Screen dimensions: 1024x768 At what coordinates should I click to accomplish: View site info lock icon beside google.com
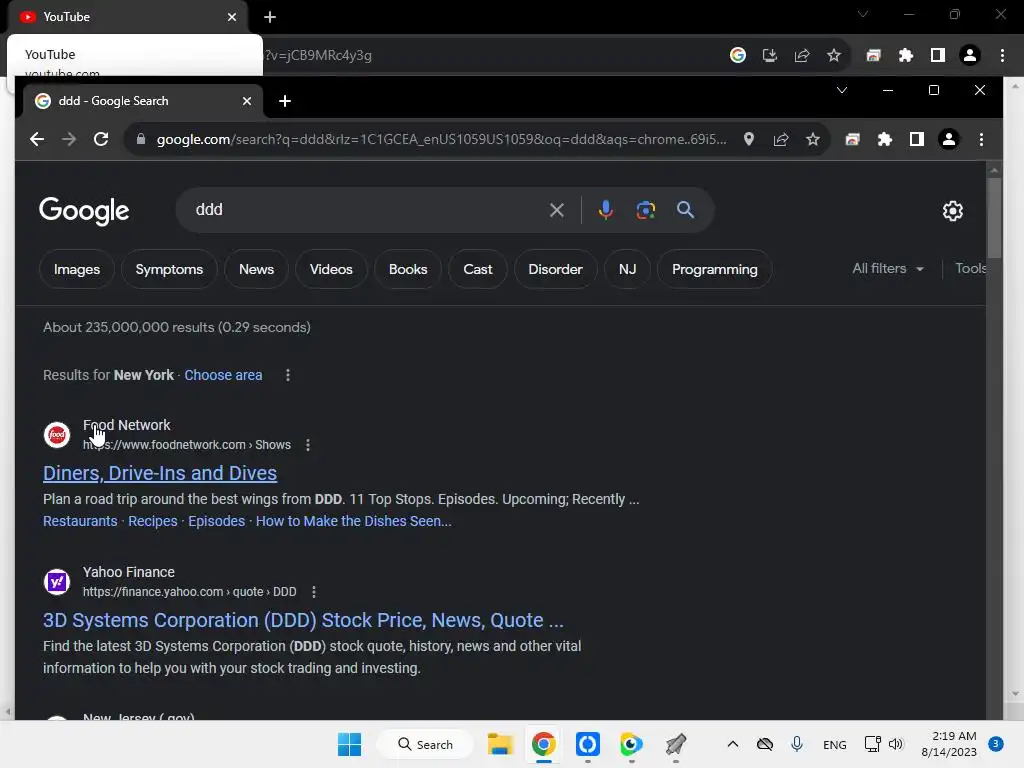(140, 139)
